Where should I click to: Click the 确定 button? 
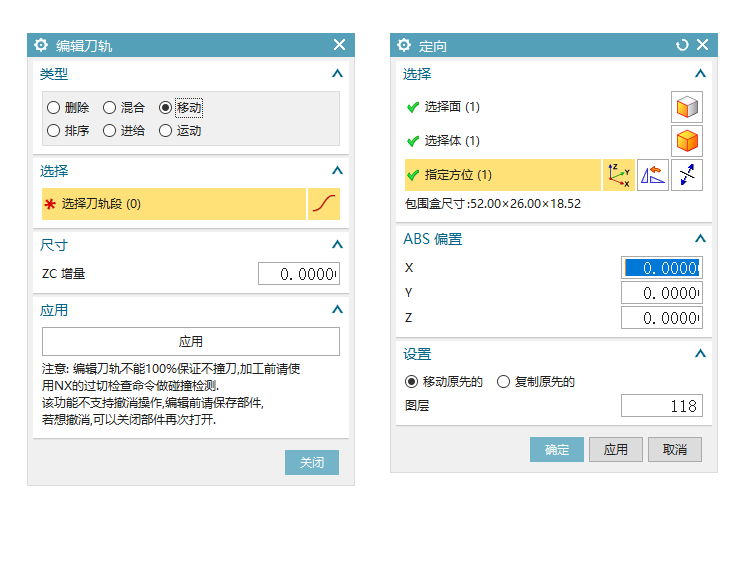(x=556, y=450)
